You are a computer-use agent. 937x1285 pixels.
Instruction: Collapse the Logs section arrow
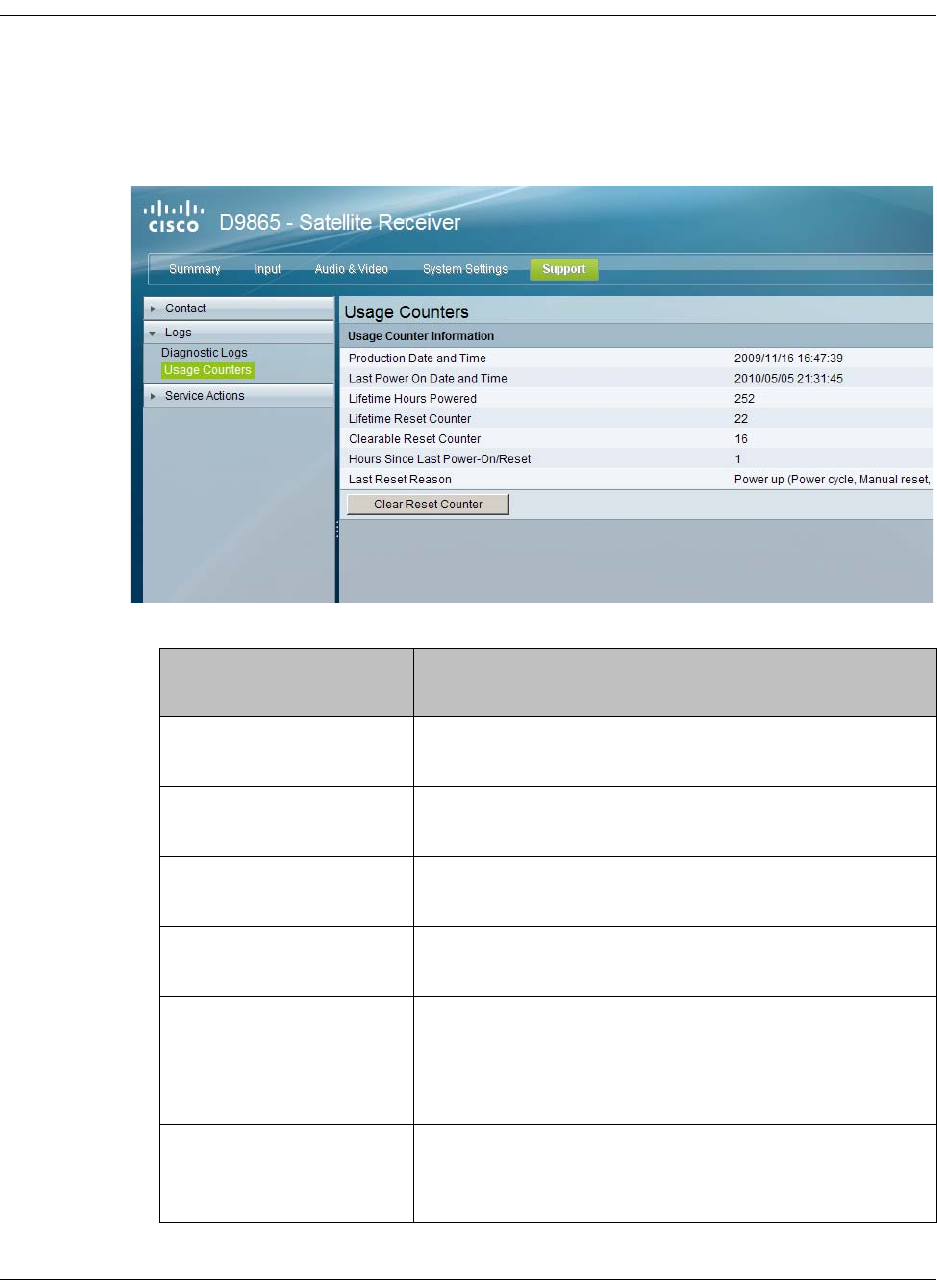[x=153, y=333]
